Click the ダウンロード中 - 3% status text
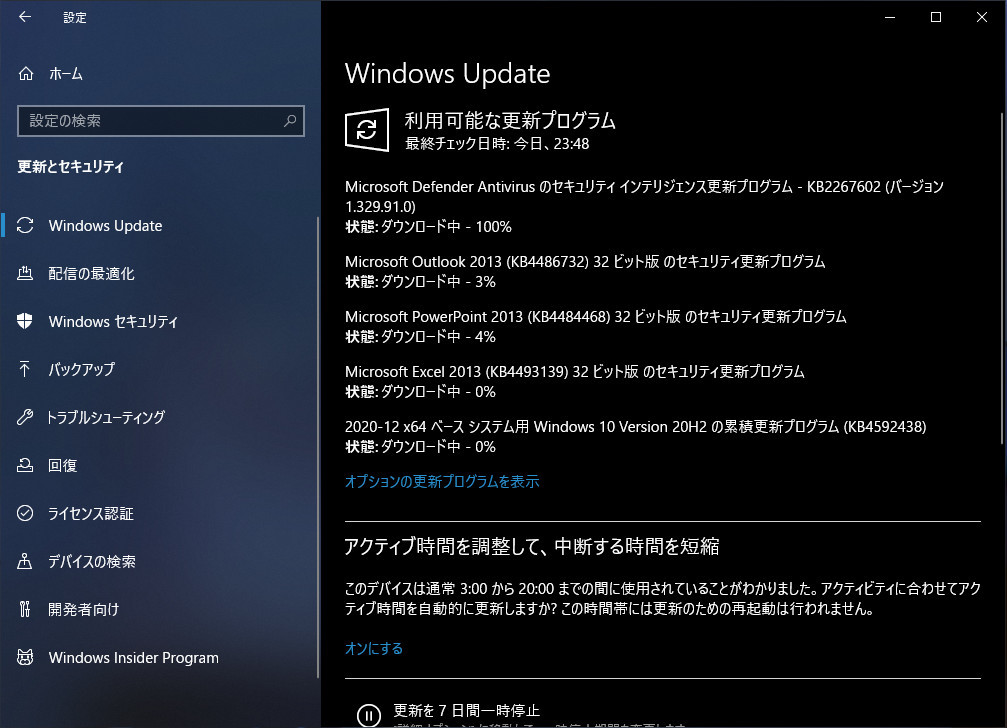The height and width of the screenshot is (728, 1007). 438,281
